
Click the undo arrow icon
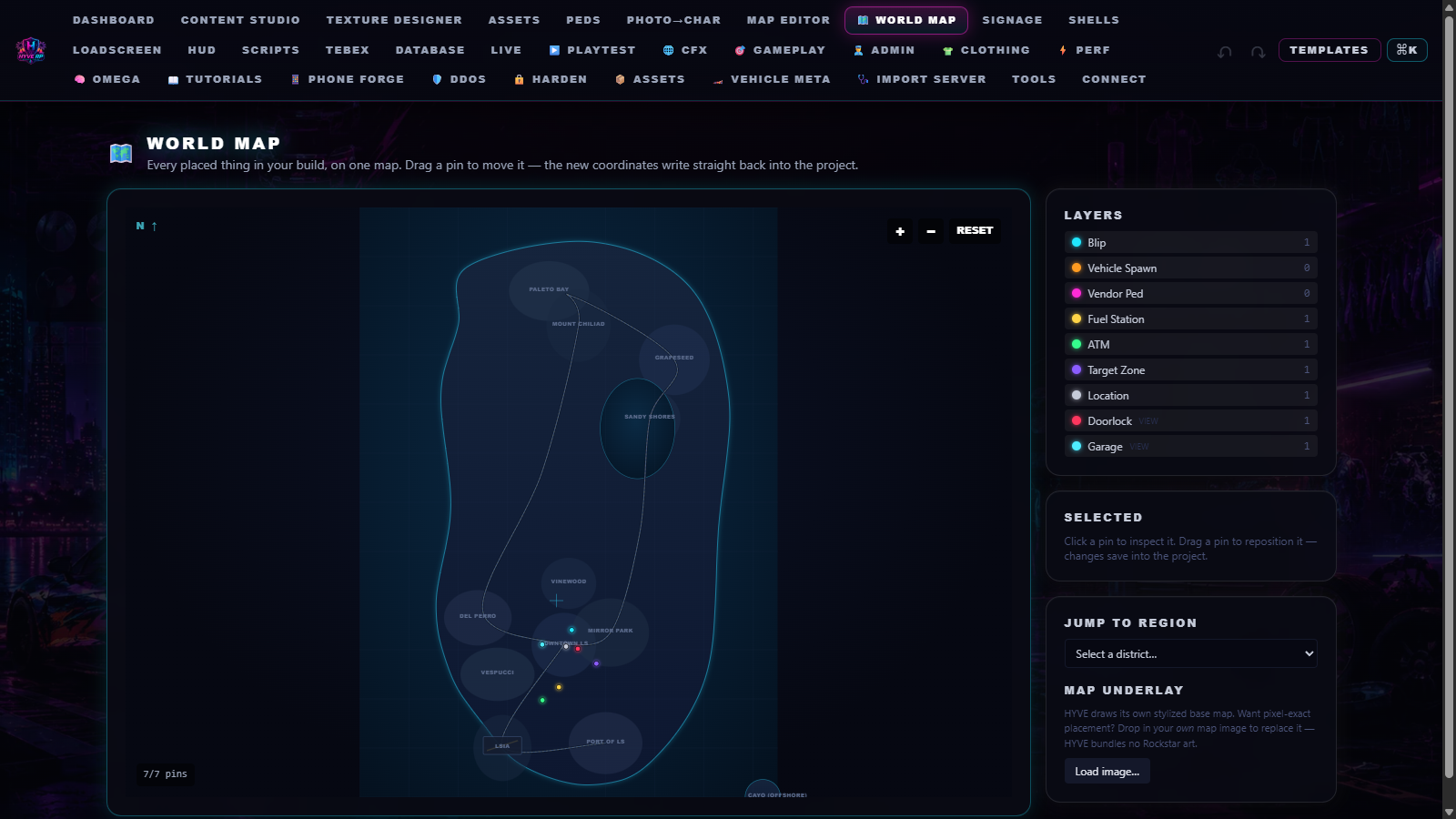pos(1225,52)
